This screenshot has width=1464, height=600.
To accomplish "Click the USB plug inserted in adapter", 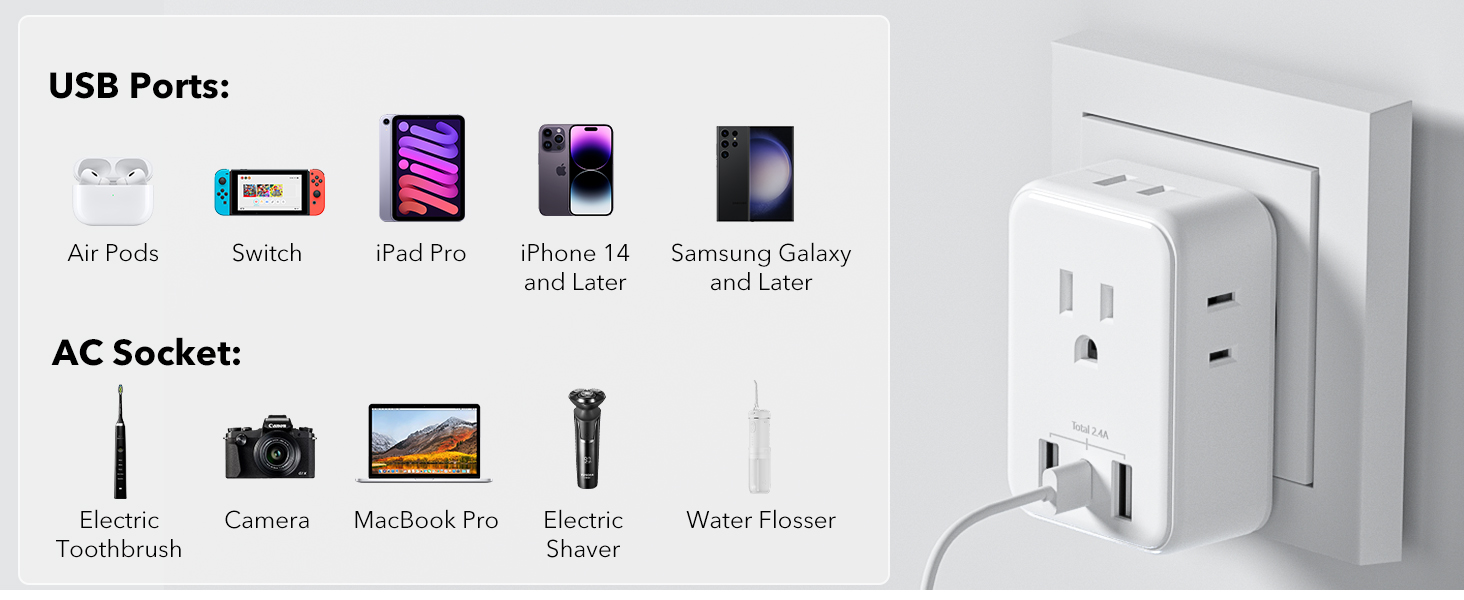I will pyautogui.click(x=1057, y=480).
